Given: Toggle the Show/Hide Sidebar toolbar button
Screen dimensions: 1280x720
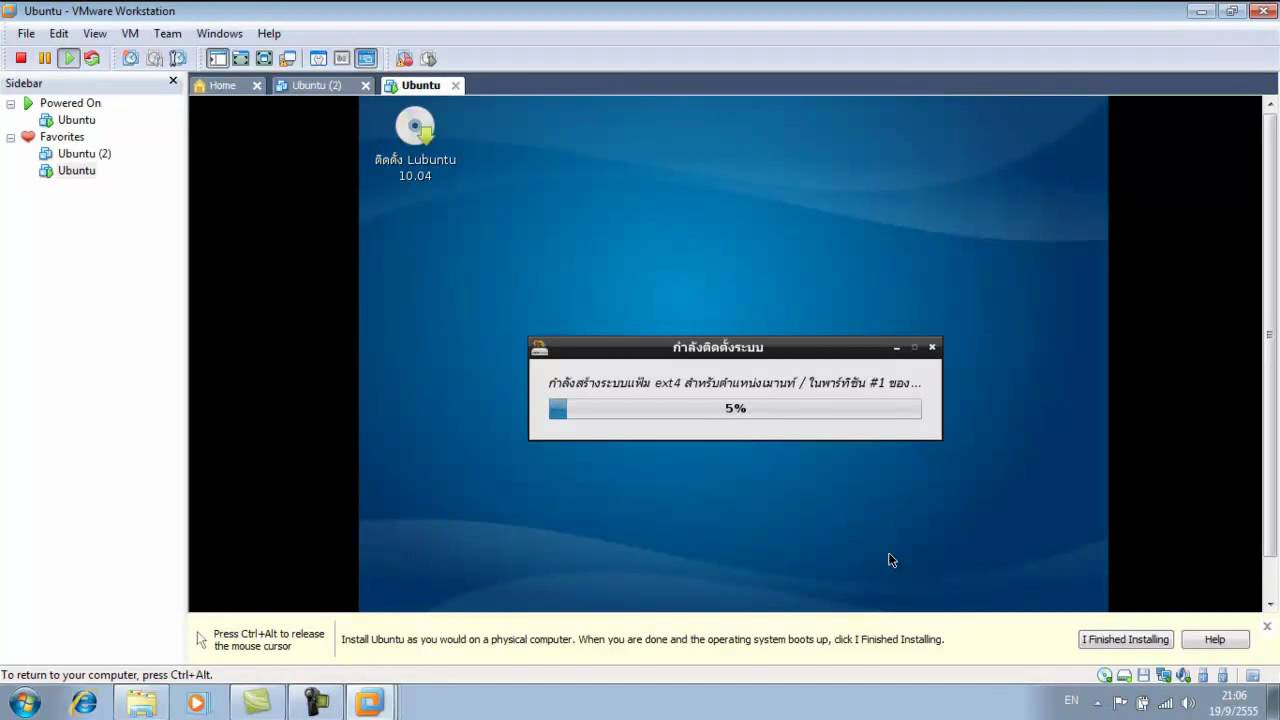Looking at the screenshot, I should coord(217,58).
